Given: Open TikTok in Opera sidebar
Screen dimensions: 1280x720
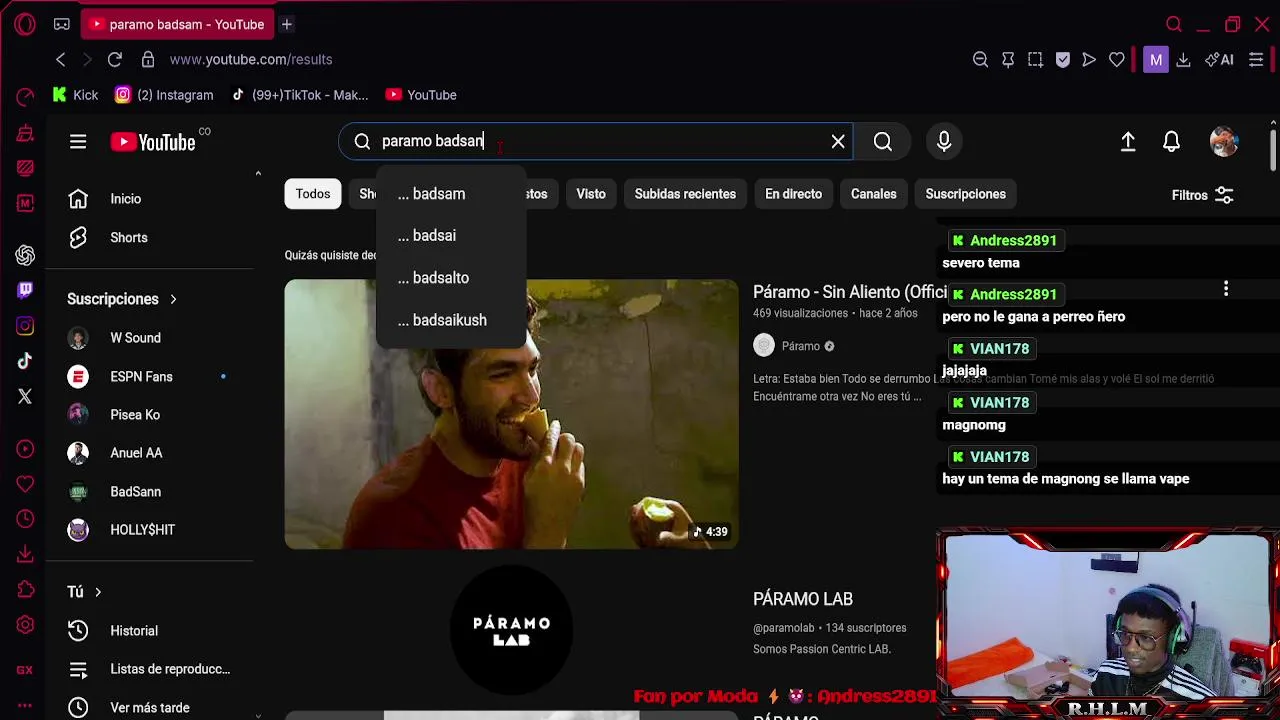Looking at the screenshot, I should tap(25, 361).
